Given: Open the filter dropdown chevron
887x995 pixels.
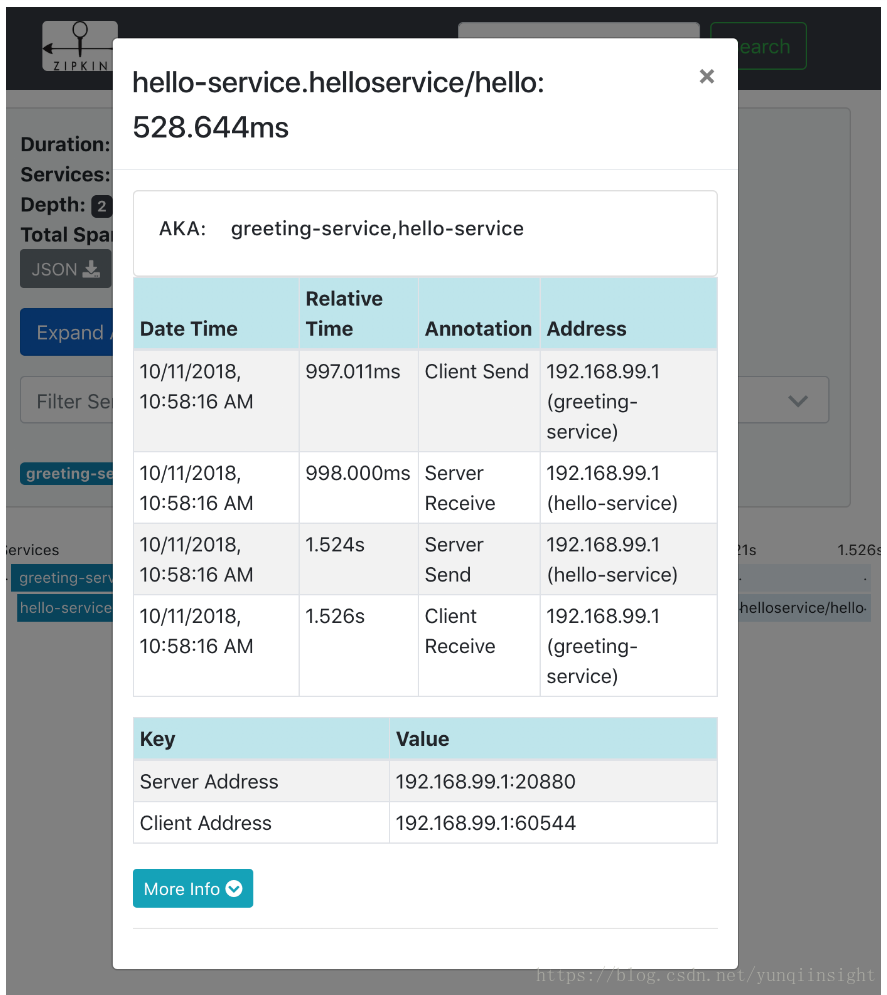Looking at the screenshot, I should point(798,400).
